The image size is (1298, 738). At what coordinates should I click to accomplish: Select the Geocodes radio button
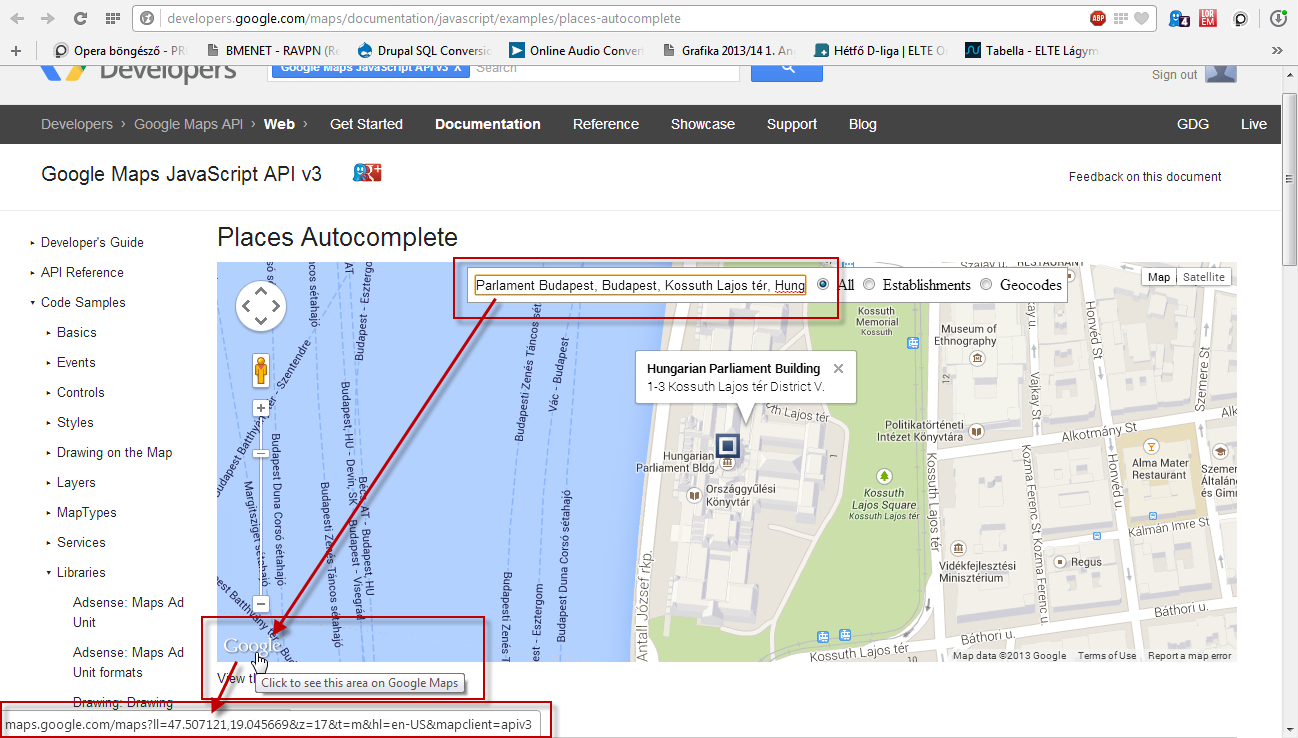(986, 284)
